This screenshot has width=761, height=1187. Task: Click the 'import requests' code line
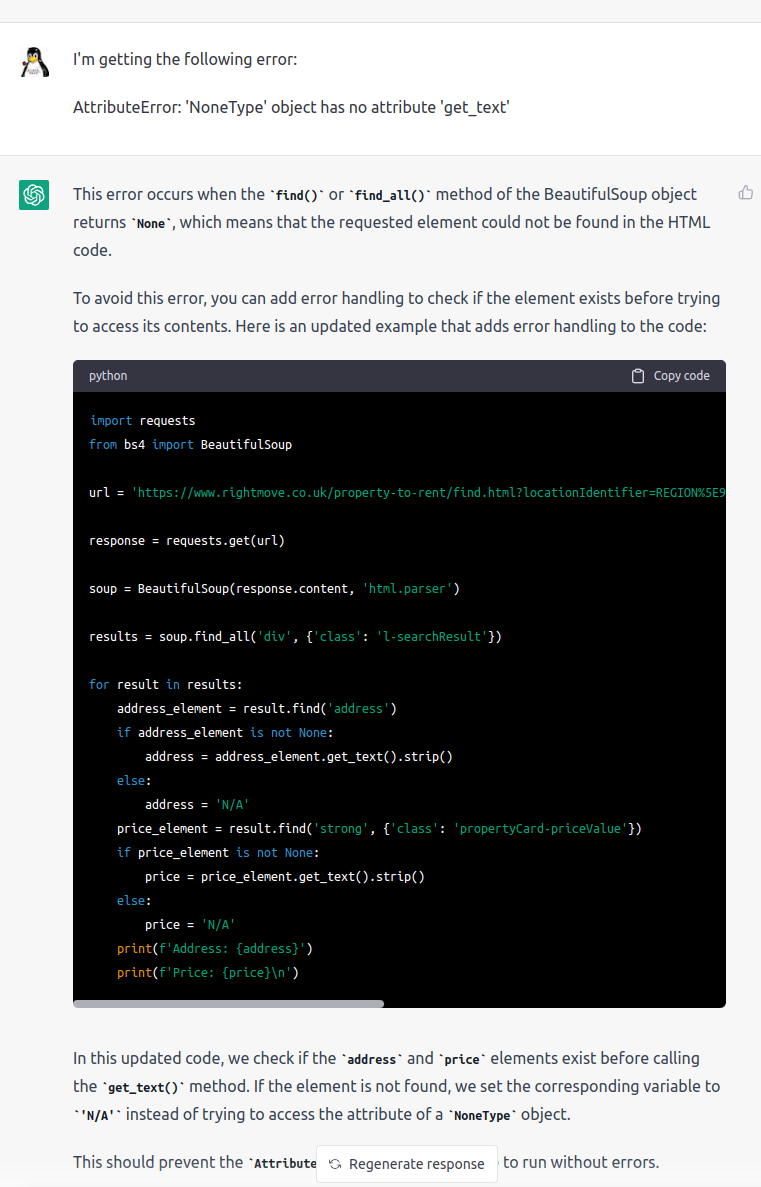(142, 421)
